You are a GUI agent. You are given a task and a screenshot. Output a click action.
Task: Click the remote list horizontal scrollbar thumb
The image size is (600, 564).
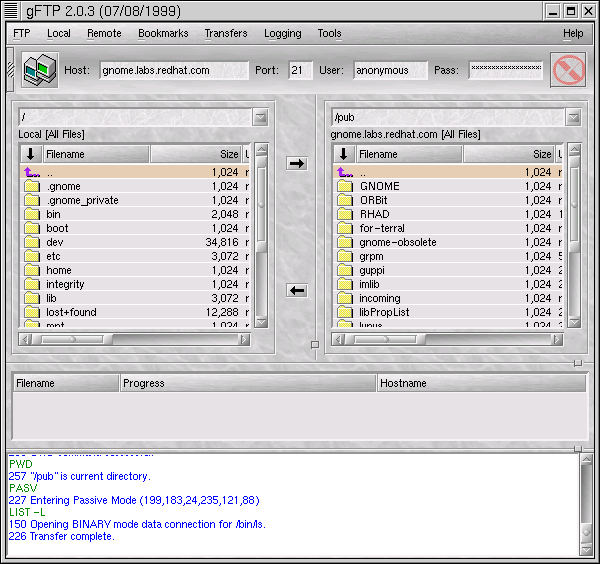(385, 339)
